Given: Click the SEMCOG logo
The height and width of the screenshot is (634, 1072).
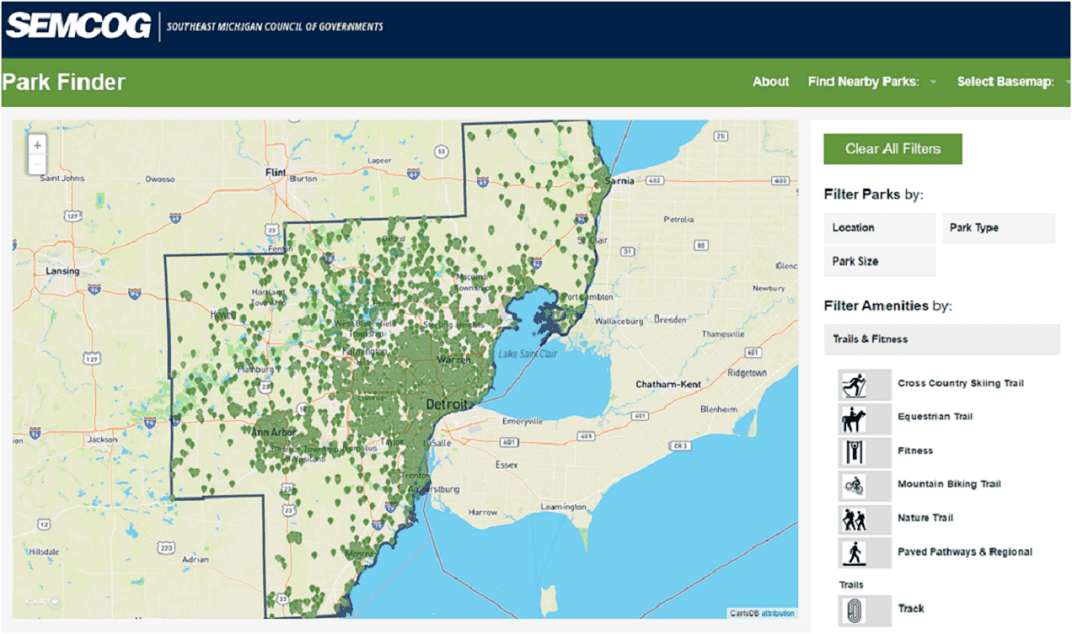Looking at the screenshot, I should click(x=78, y=26).
